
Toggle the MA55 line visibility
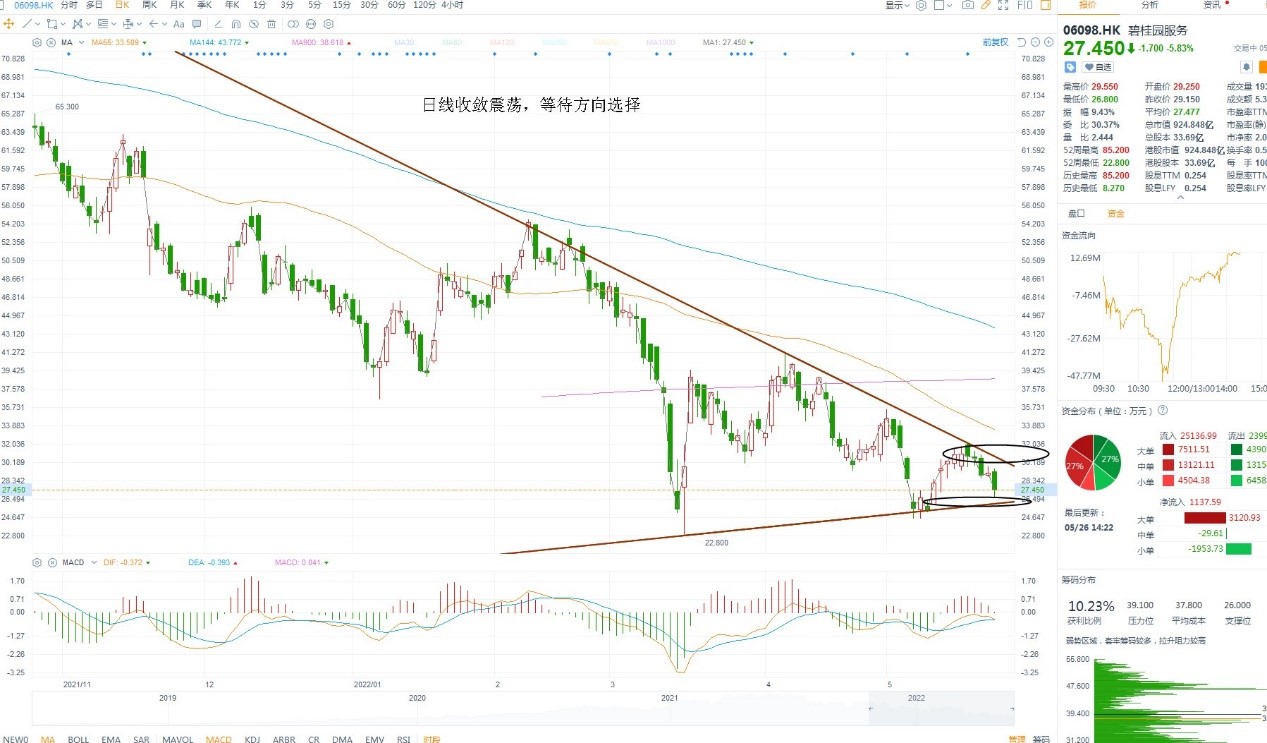(116, 42)
